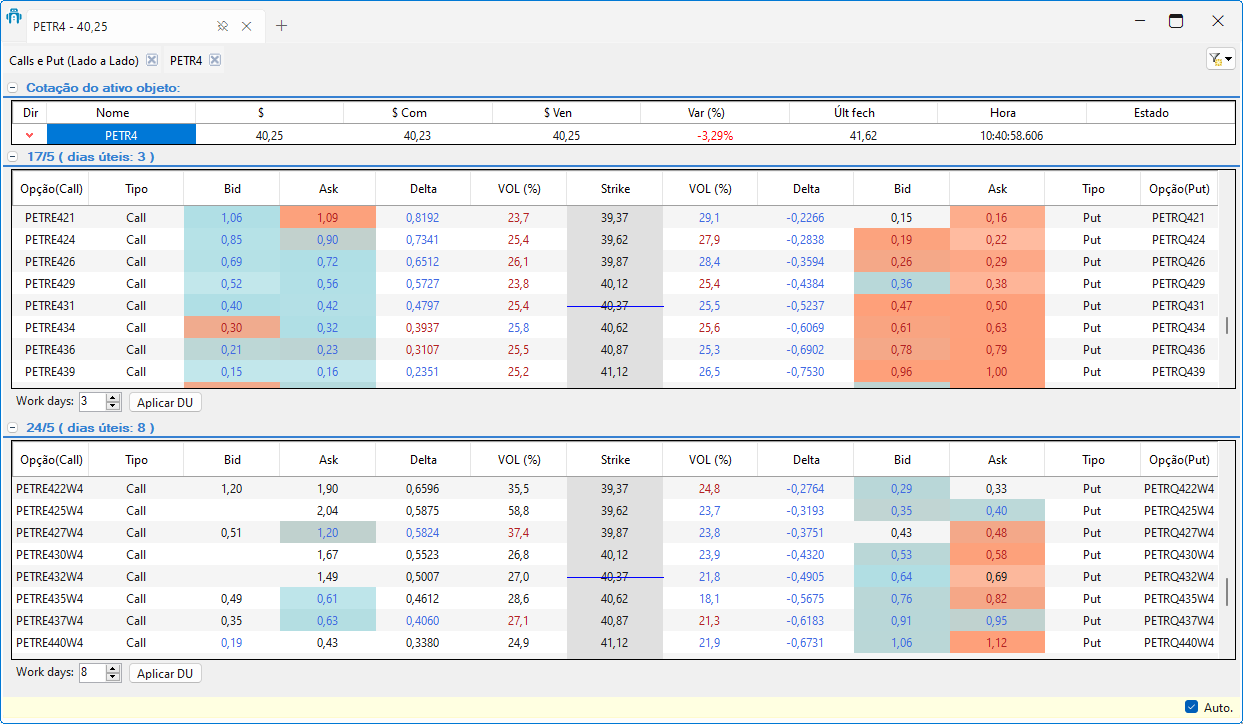
Task: Click the 41,62 last close value
Action: tap(863, 135)
